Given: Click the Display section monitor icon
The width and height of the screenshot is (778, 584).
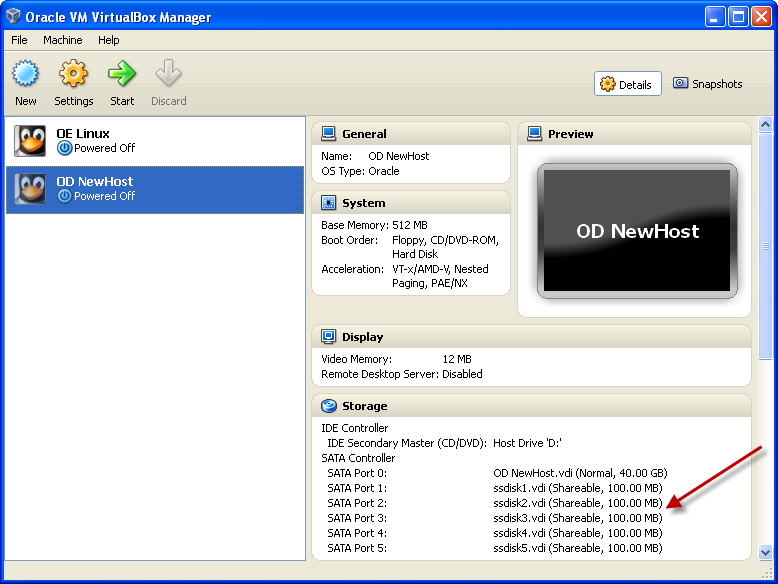Looking at the screenshot, I should [x=328, y=336].
